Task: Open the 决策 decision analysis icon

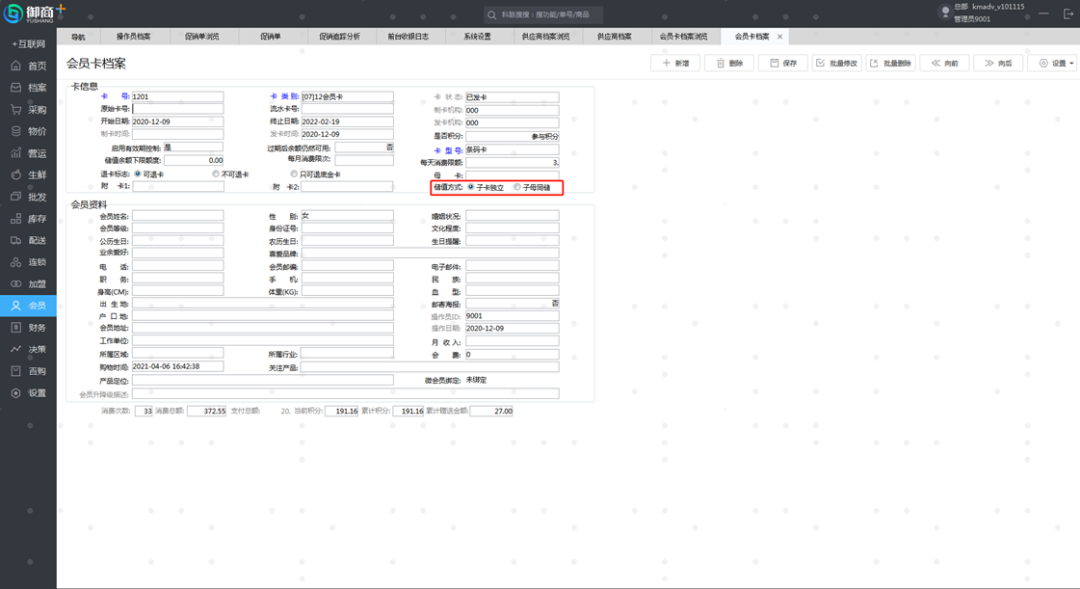Action: coord(16,349)
